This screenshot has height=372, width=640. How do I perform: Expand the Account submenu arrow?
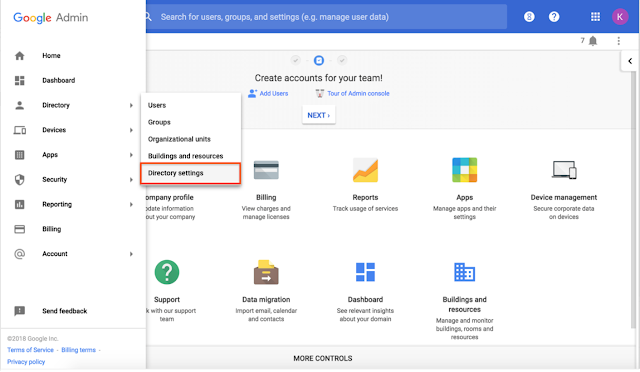click(131, 254)
